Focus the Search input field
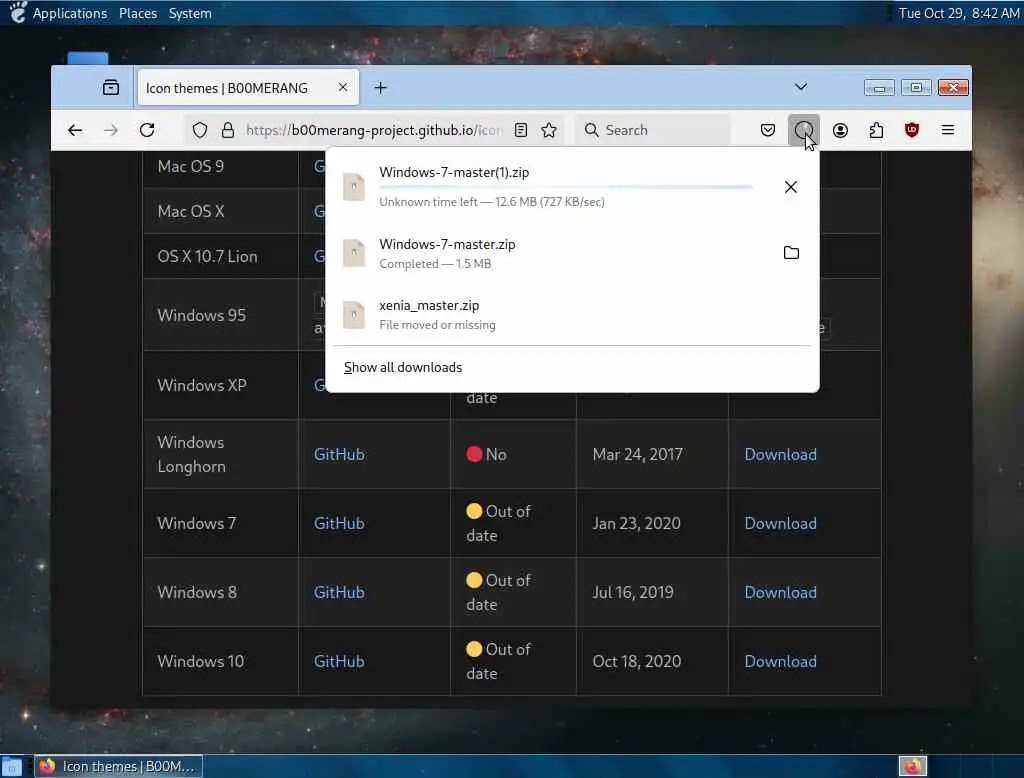 (x=652, y=130)
